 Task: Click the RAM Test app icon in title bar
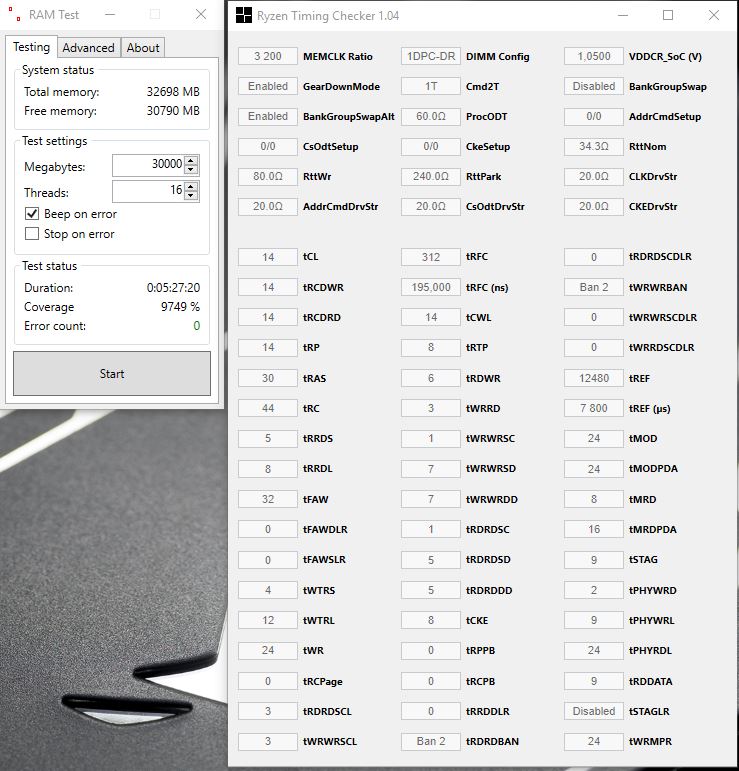coord(14,14)
